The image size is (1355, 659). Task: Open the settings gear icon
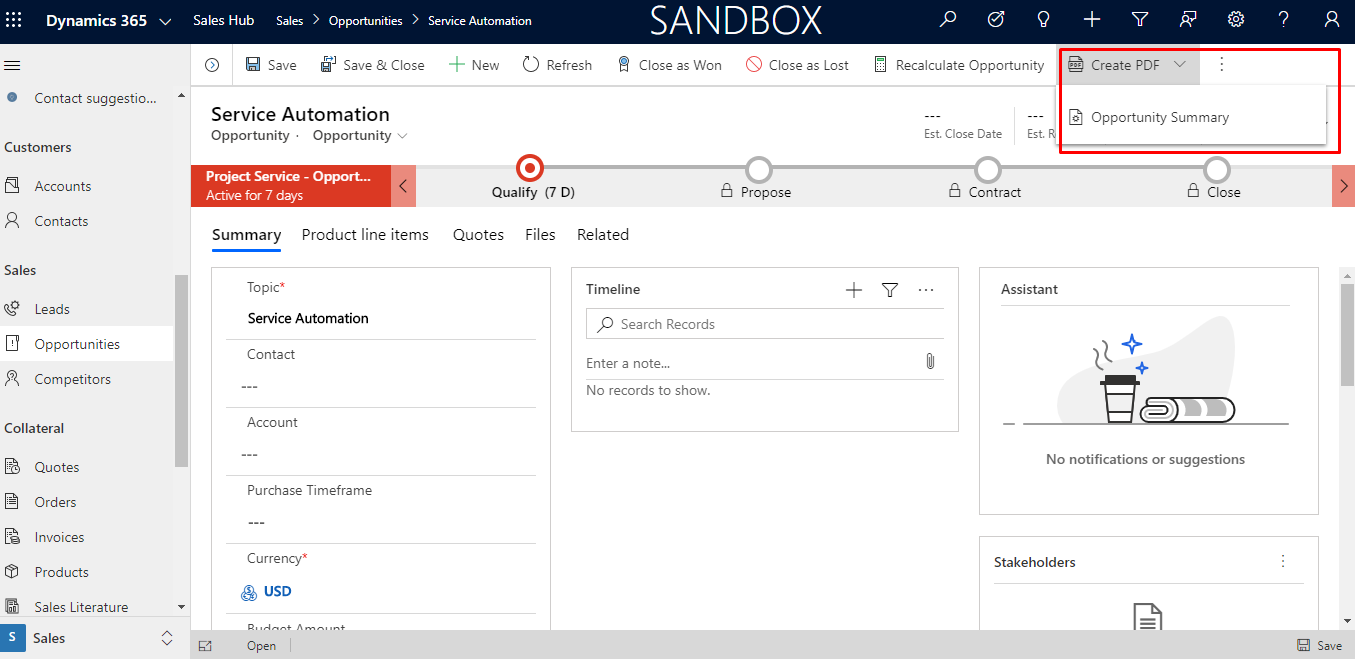click(x=1236, y=19)
